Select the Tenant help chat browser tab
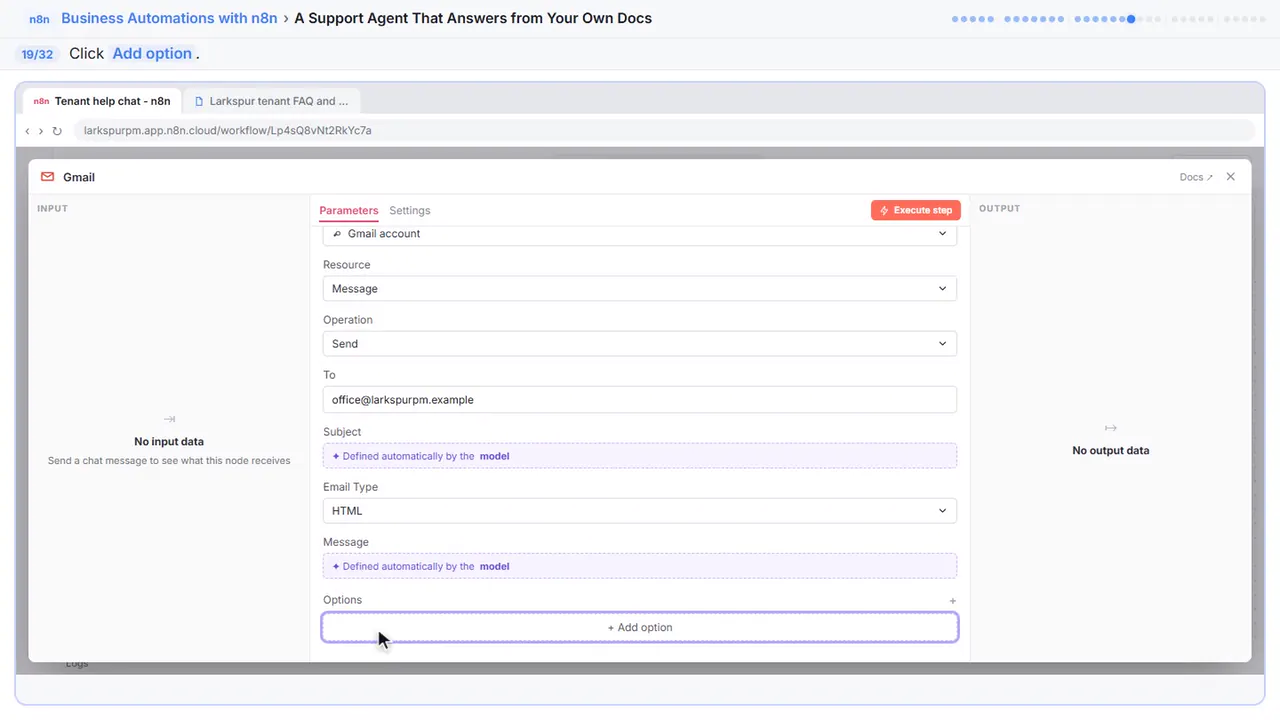This screenshot has width=1280, height=720. [102, 101]
